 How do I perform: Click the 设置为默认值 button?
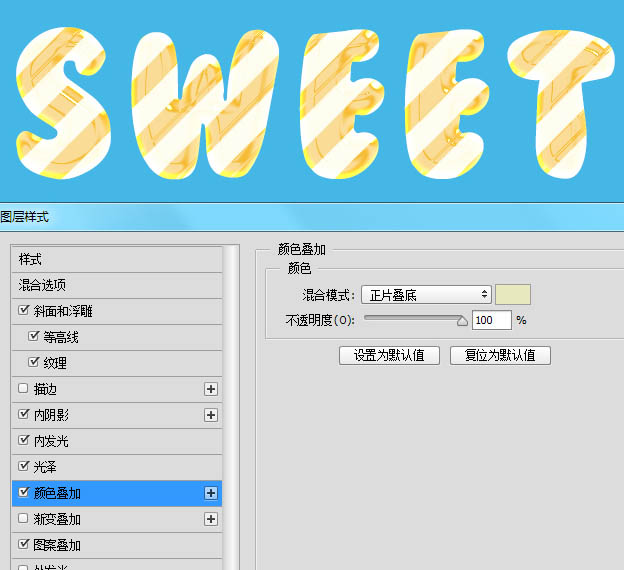click(389, 355)
